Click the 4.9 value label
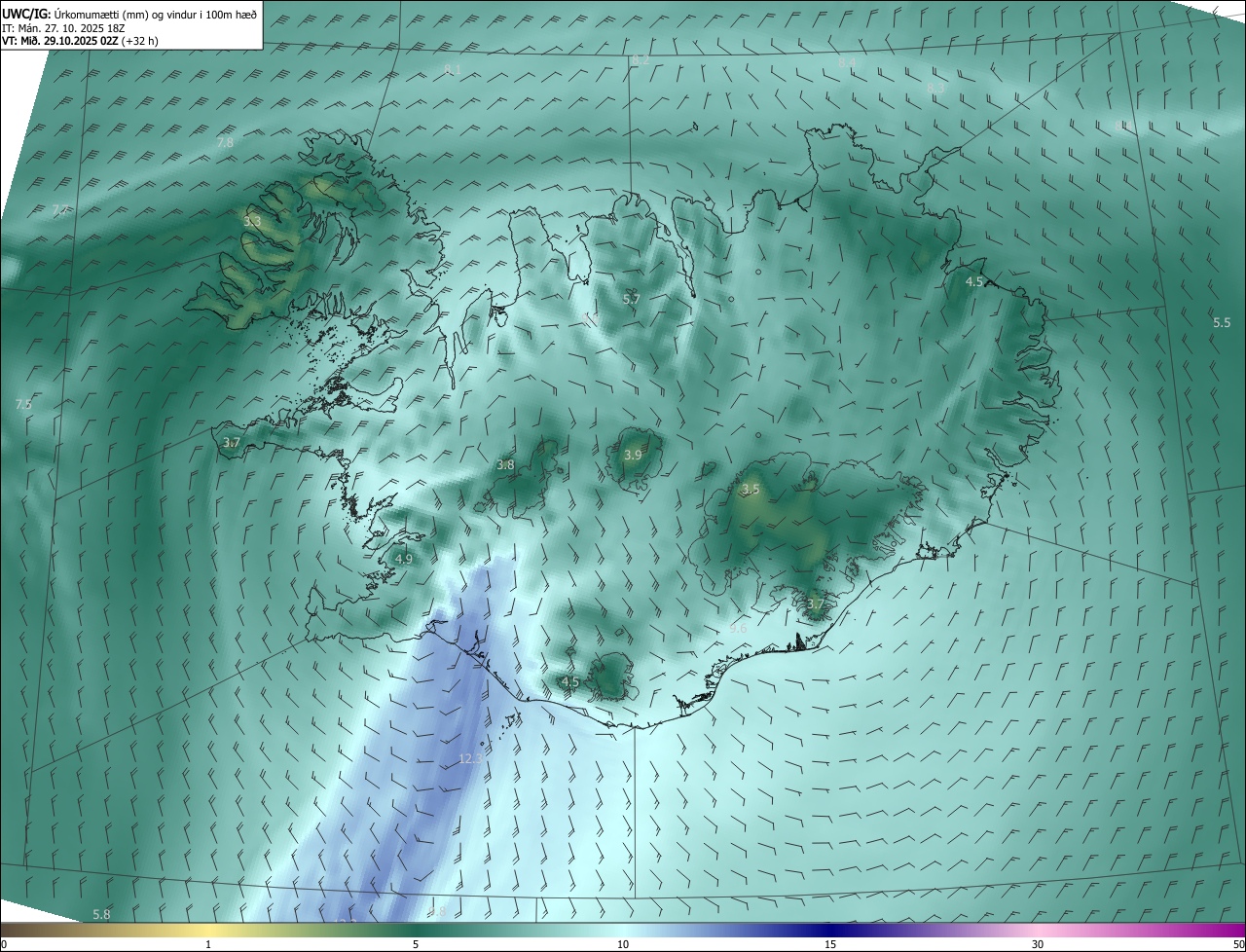 [404, 560]
